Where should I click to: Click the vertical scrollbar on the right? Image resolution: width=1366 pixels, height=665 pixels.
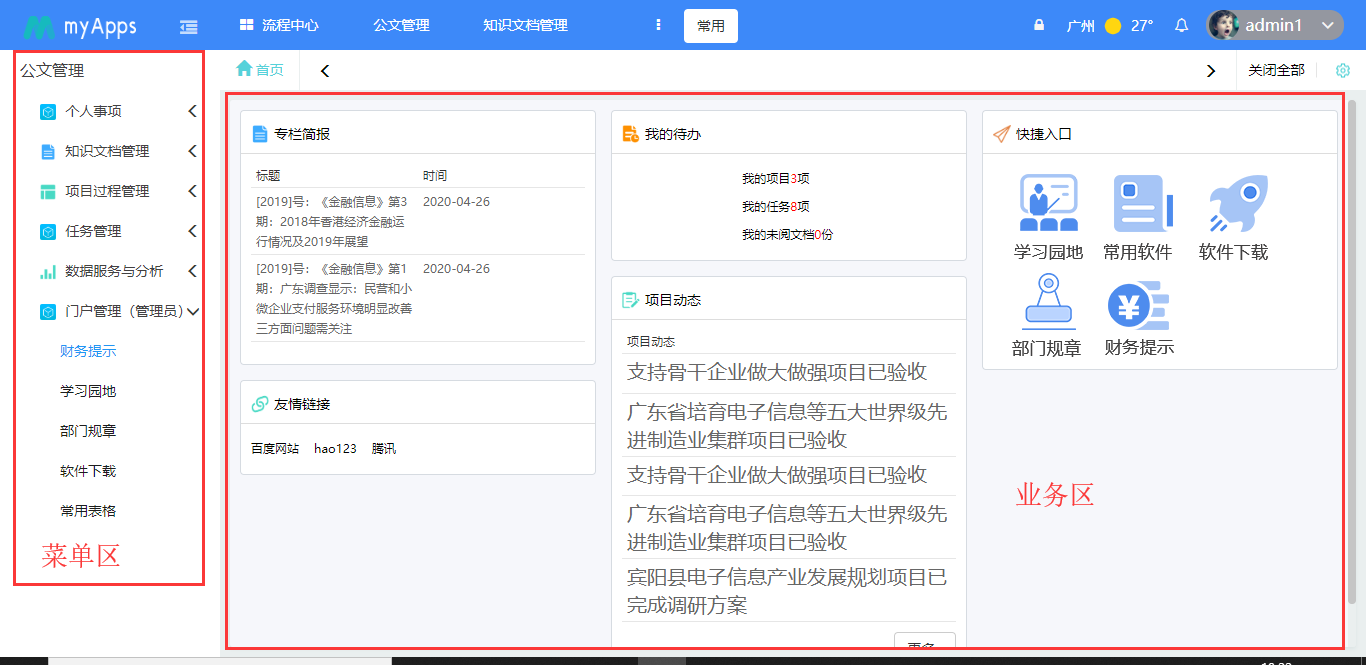[x=1352, y=350]
